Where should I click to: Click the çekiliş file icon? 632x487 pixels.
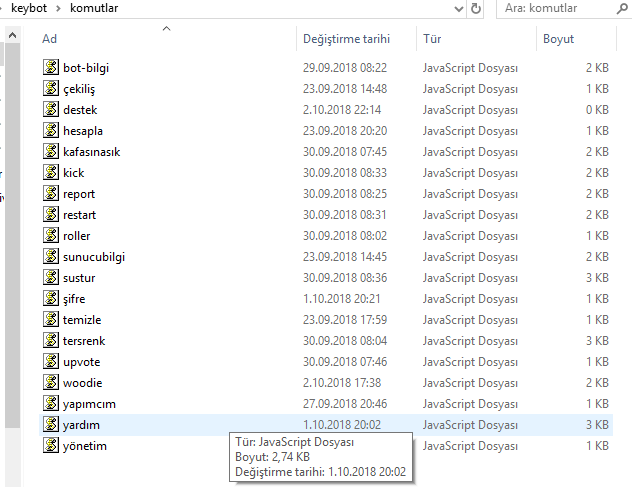51,88
